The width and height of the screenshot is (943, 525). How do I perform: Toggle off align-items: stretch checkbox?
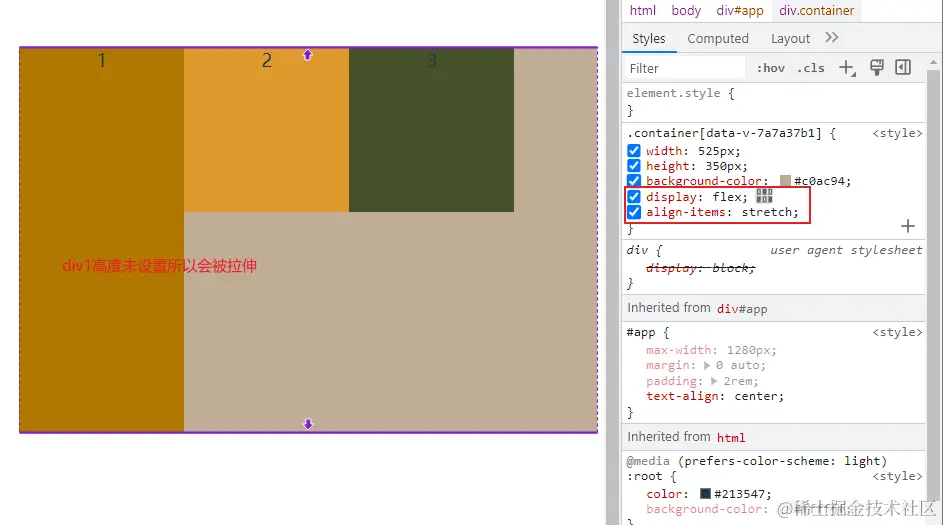point(634,212)
